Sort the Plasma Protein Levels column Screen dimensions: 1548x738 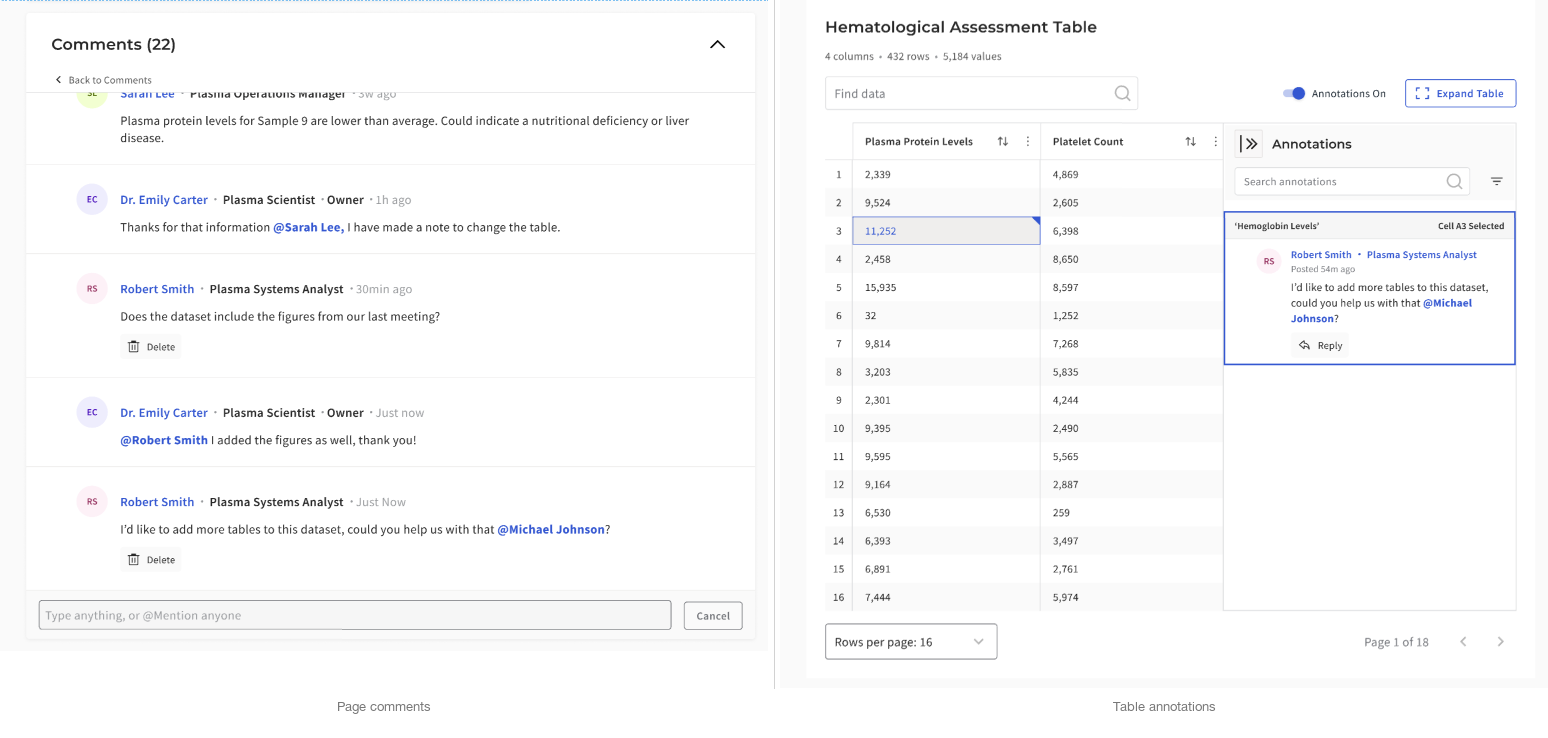(1002, 142)
